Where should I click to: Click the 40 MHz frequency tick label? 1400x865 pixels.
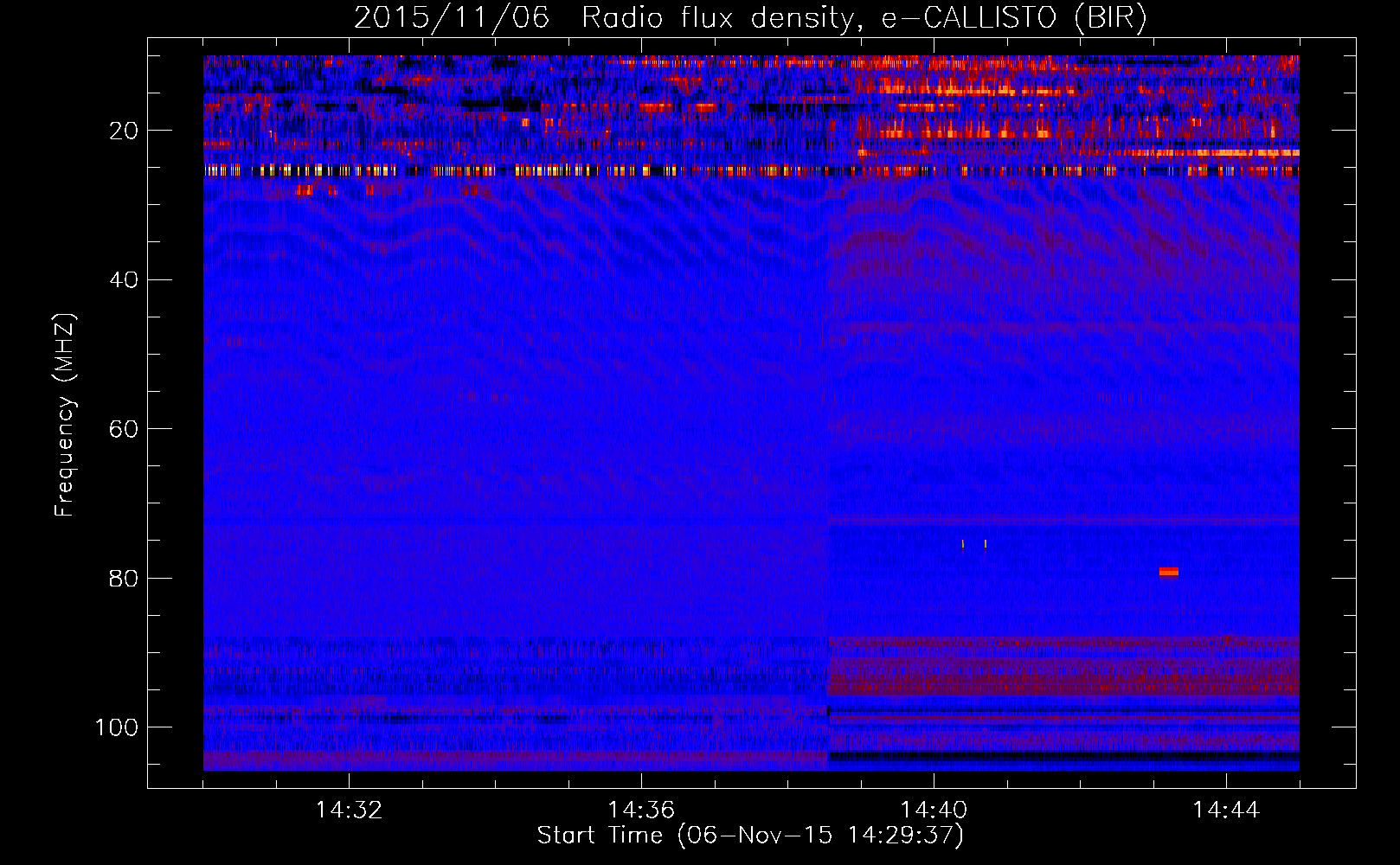tap(124, 280)
